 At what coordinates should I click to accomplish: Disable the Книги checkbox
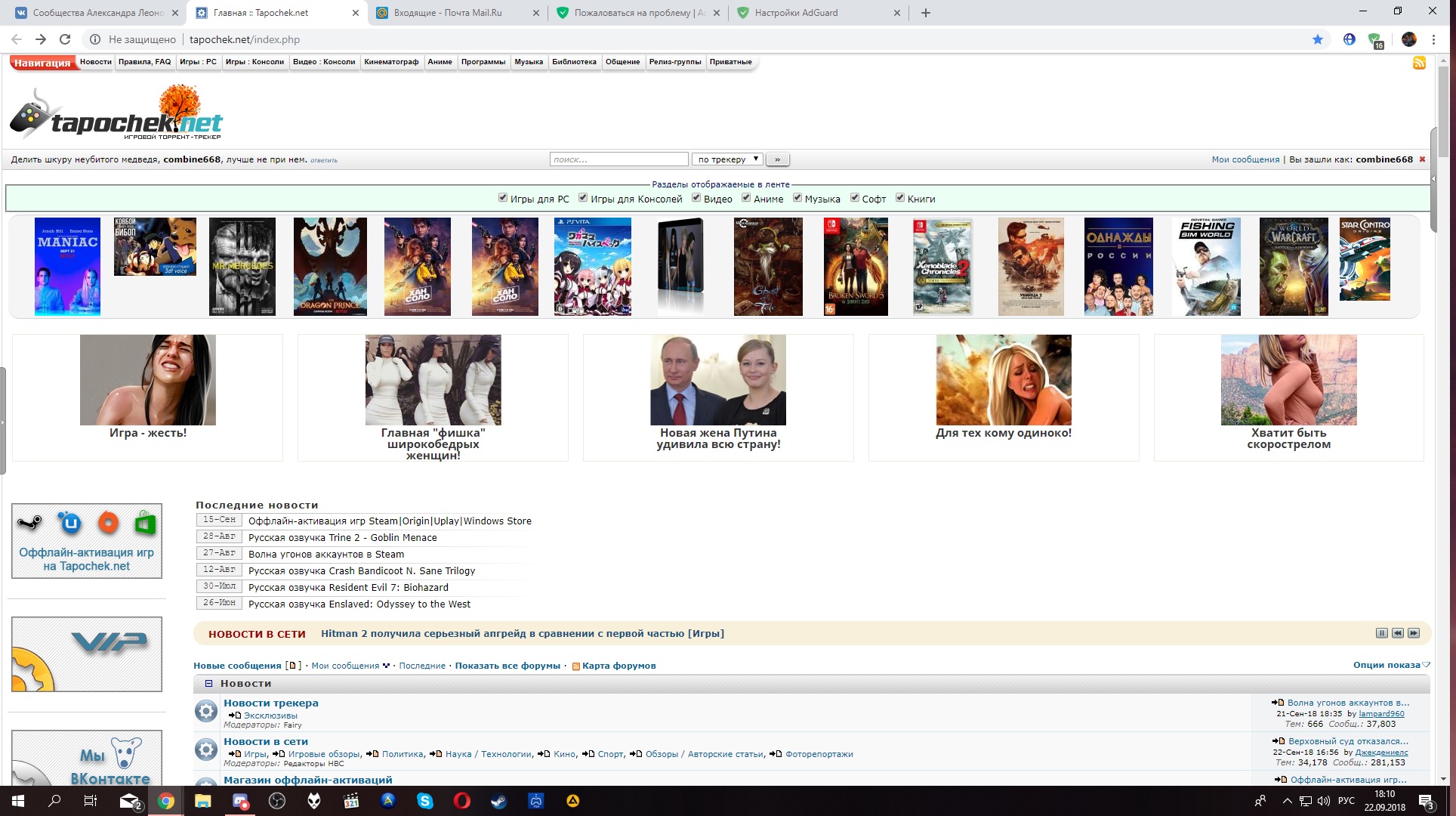(900, 198)
